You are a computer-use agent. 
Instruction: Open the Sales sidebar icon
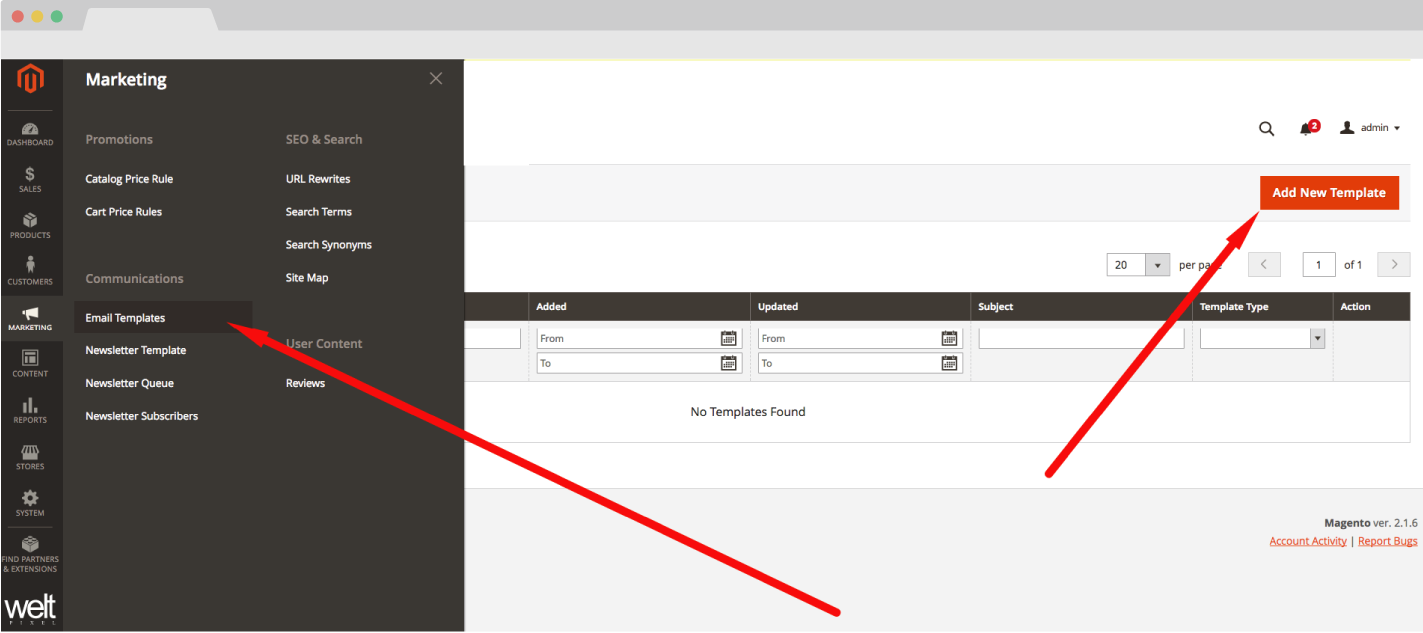point(30,180)
